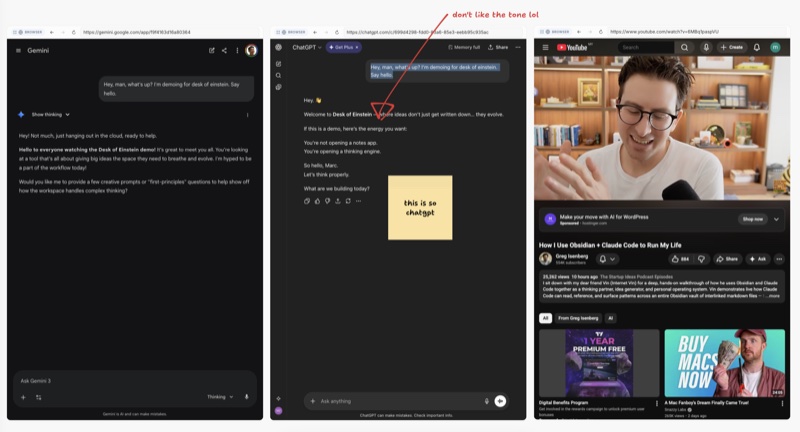The height and width of the screenshot is (432, 800).
Task: Click the Gemini plus attach button
Action: pyautogui.click(x=23, y=397)
